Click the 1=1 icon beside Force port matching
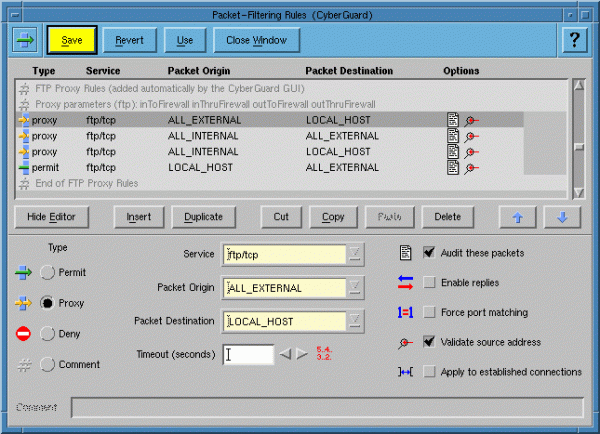The width and height of the screenshot is (600, 434). [x=405, y=312]
